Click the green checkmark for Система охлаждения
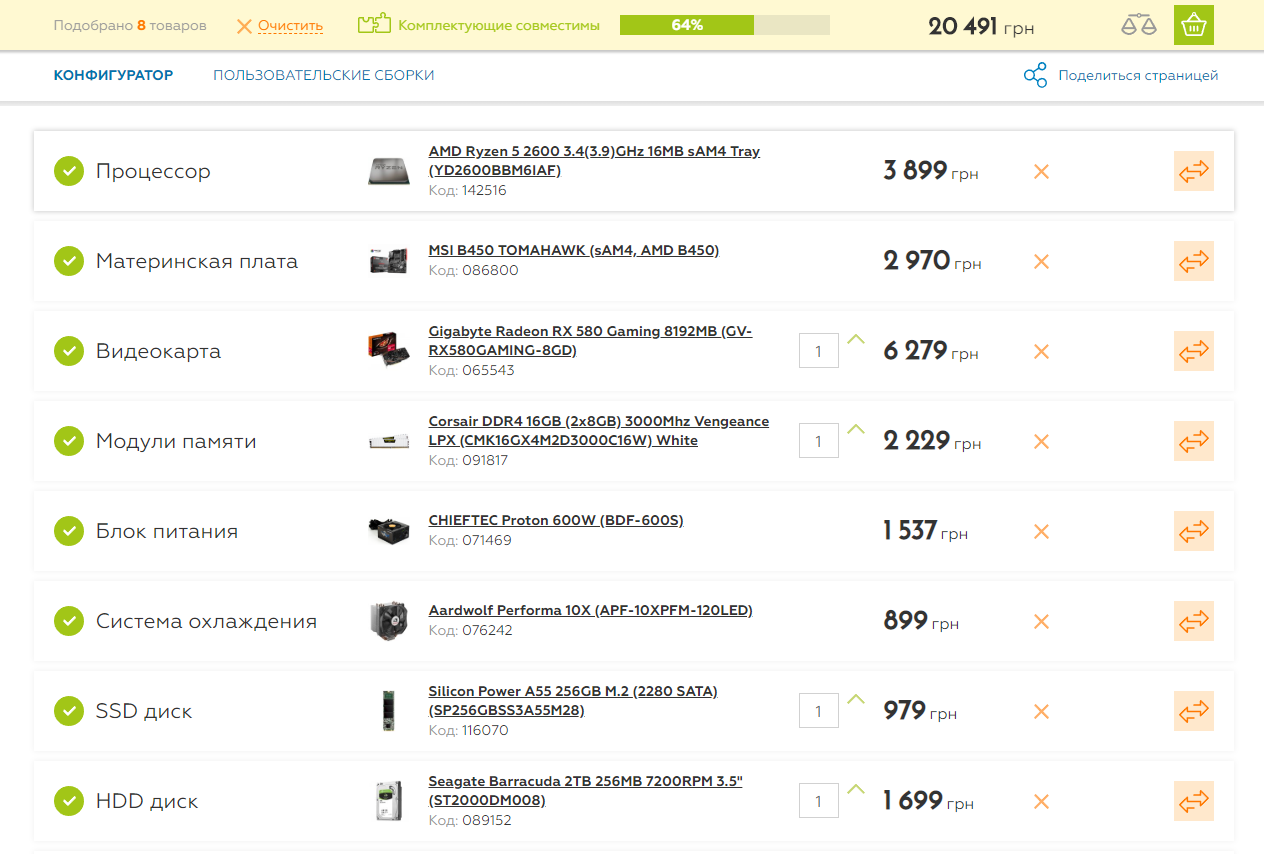The width and height of the screenshot is (1264, 854). click(69, 621)
